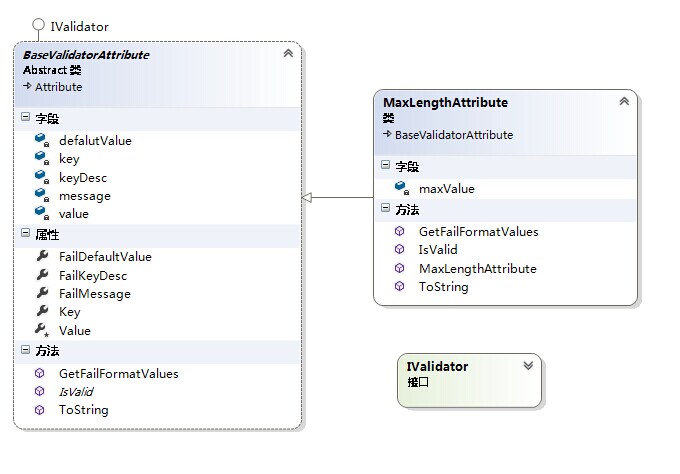Select the message field name
The image size is (680, 474).
pos(85,196)
